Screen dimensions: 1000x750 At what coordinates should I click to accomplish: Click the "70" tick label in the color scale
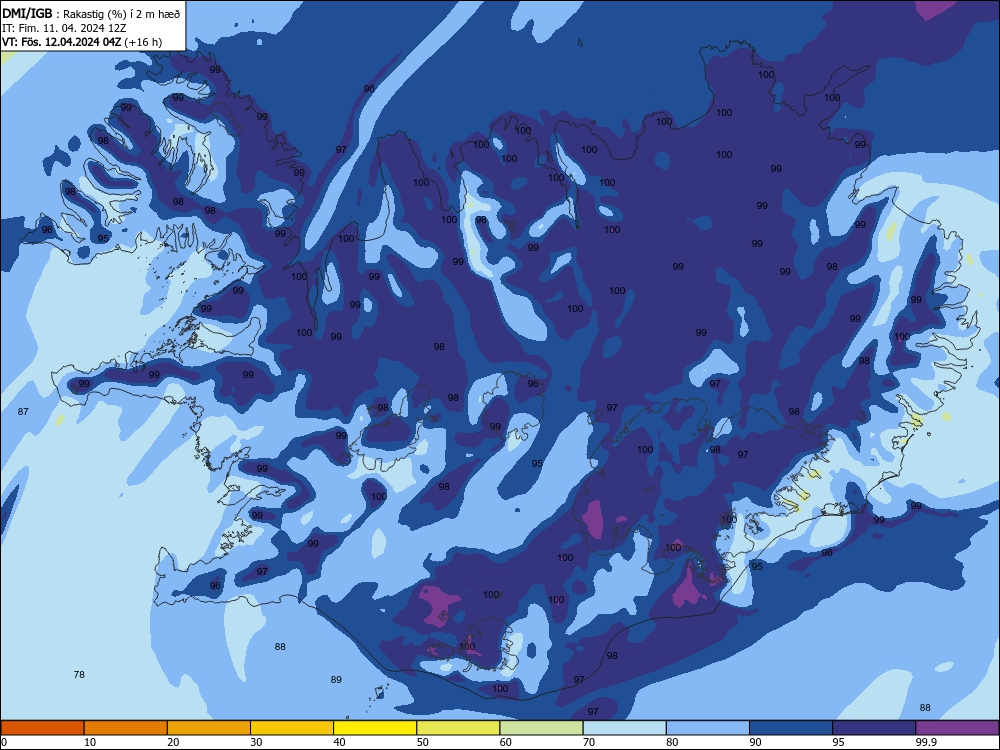coord(589,742)
